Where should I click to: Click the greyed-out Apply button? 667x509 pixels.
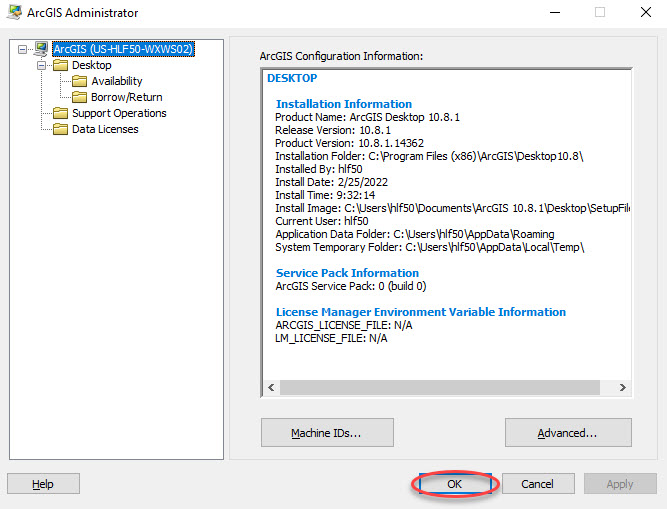tap(620, 484)
